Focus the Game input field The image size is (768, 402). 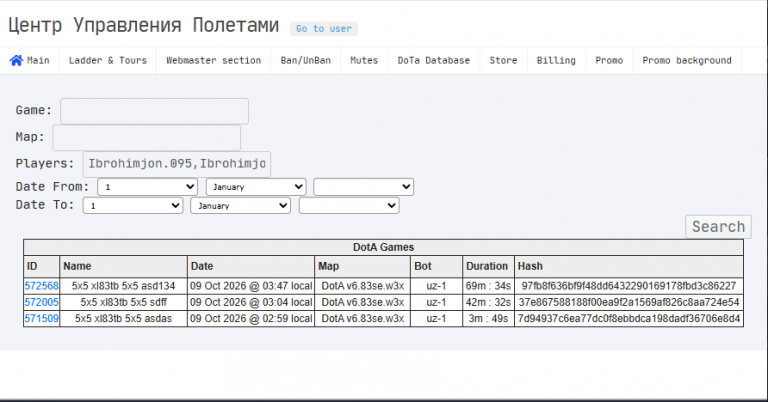pos(154,111)
